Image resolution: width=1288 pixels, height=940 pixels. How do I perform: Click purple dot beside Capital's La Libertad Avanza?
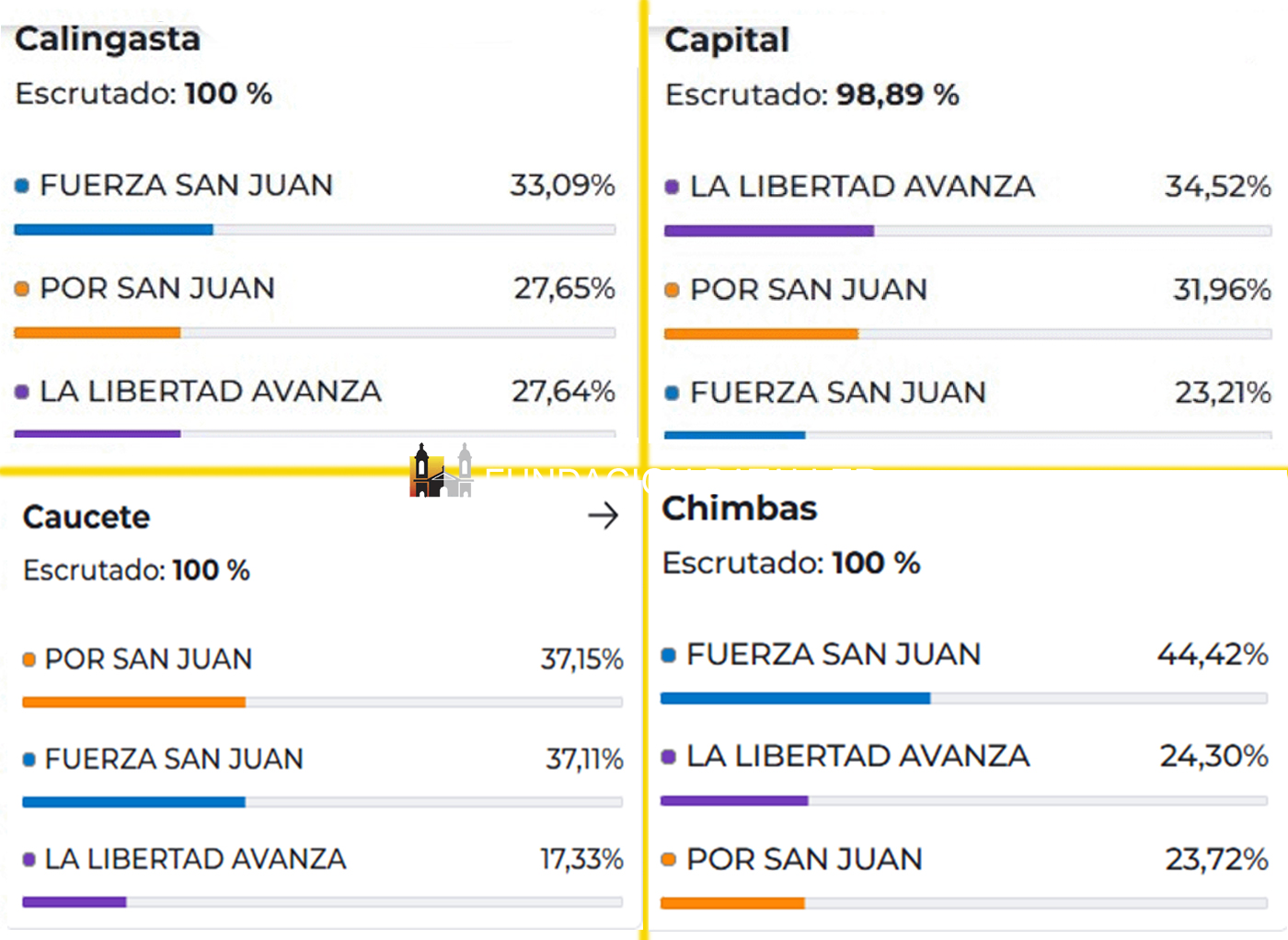tap(672, 188)
